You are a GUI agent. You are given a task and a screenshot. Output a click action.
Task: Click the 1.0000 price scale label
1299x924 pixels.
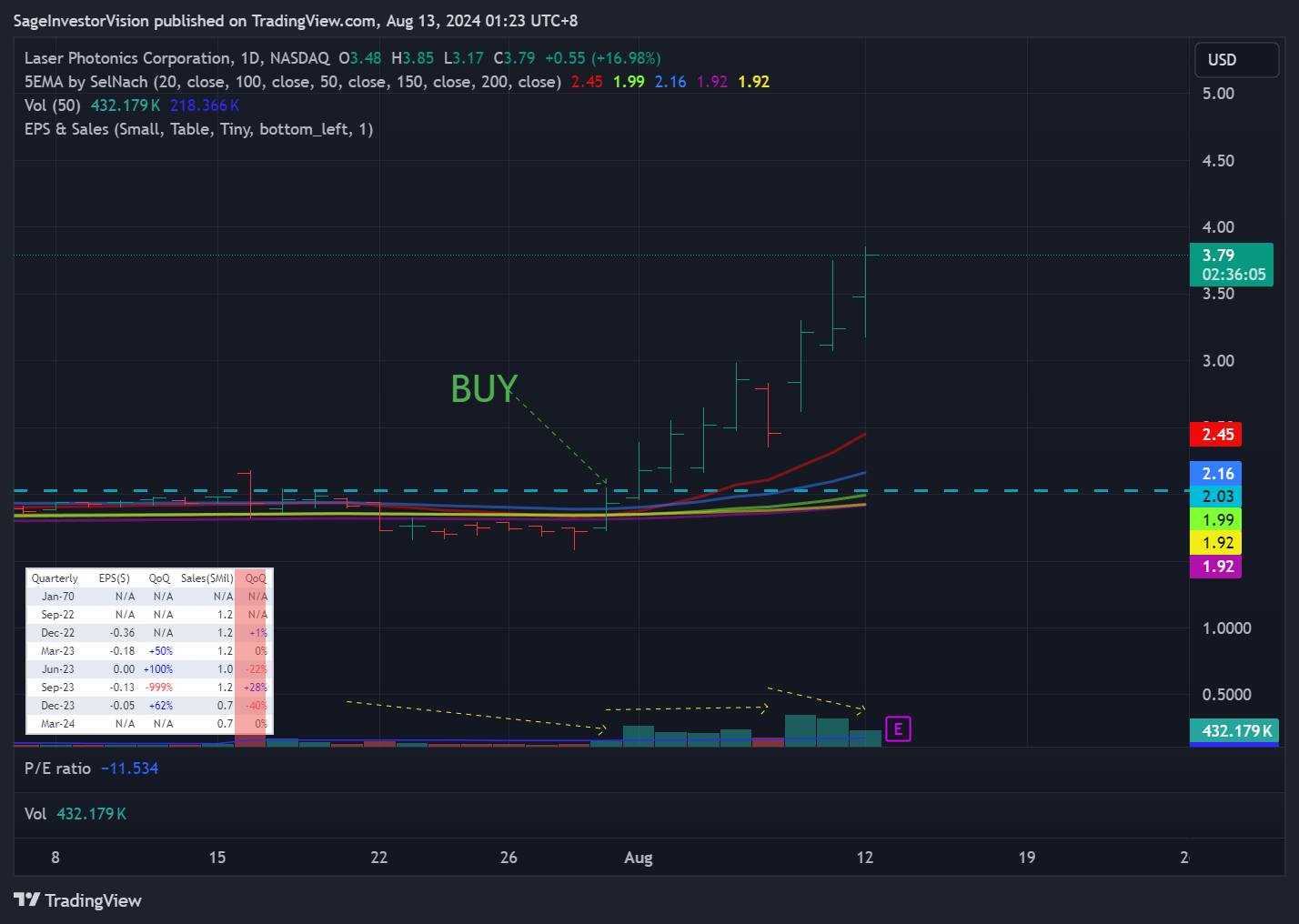pos(1226,628)
